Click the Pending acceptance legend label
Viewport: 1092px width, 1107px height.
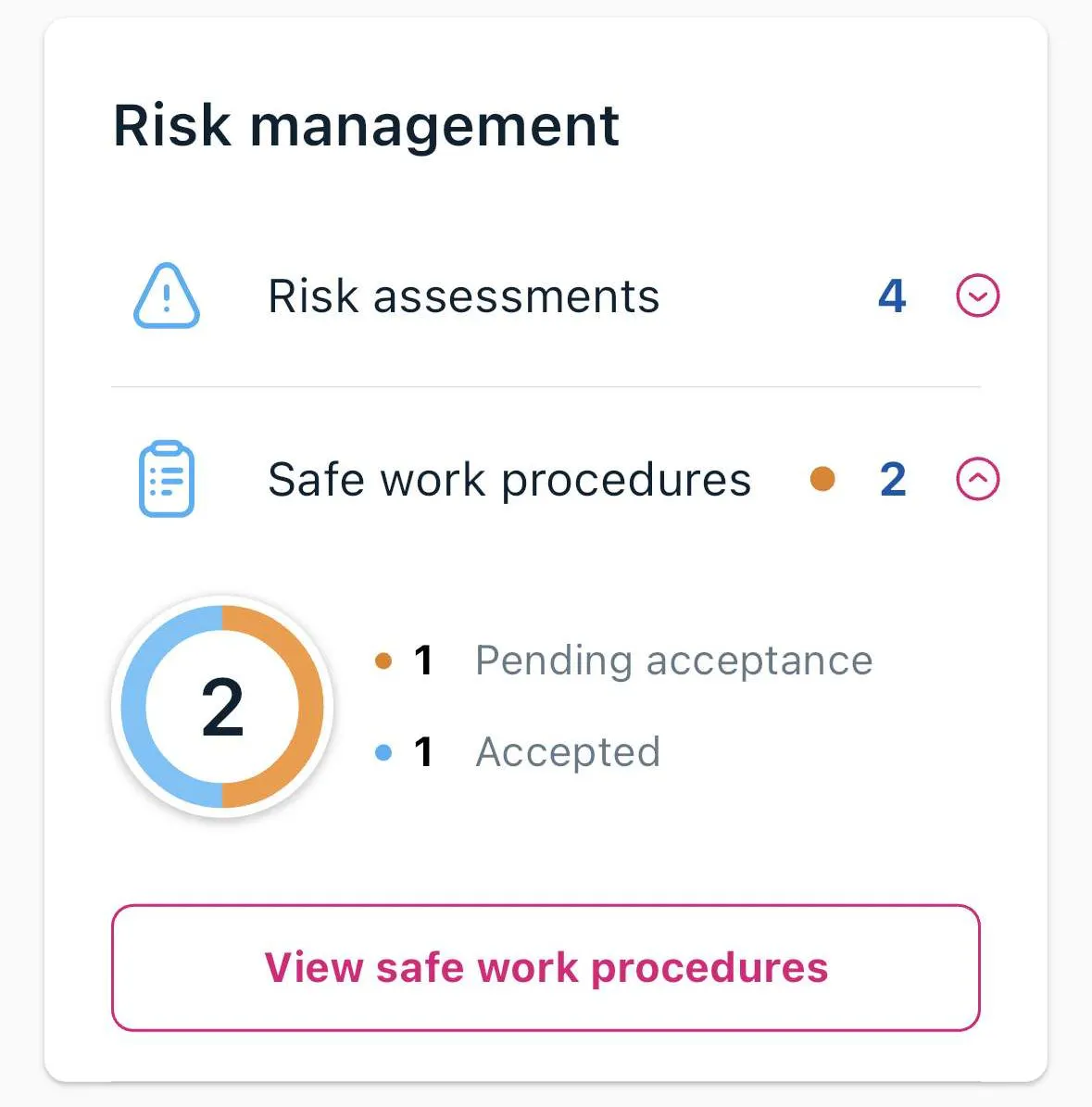[x=673, y=660]
